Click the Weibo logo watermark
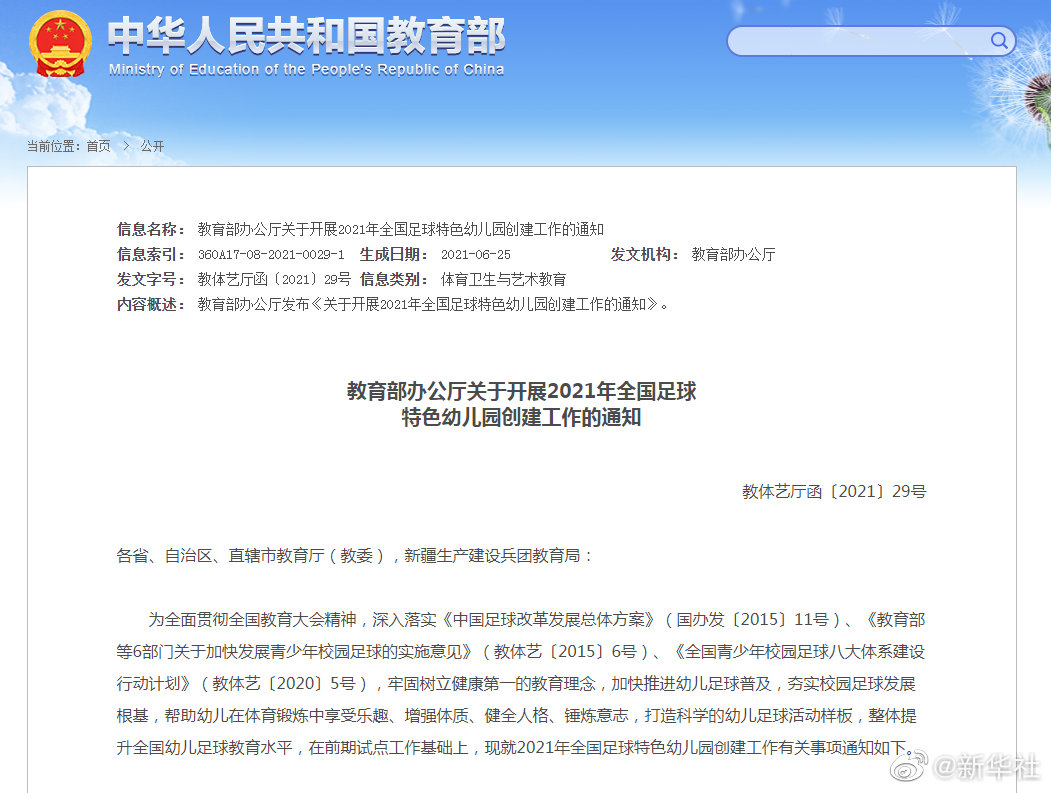The height and width of the screenshot is (793, 1051). (x=909, y=768)
